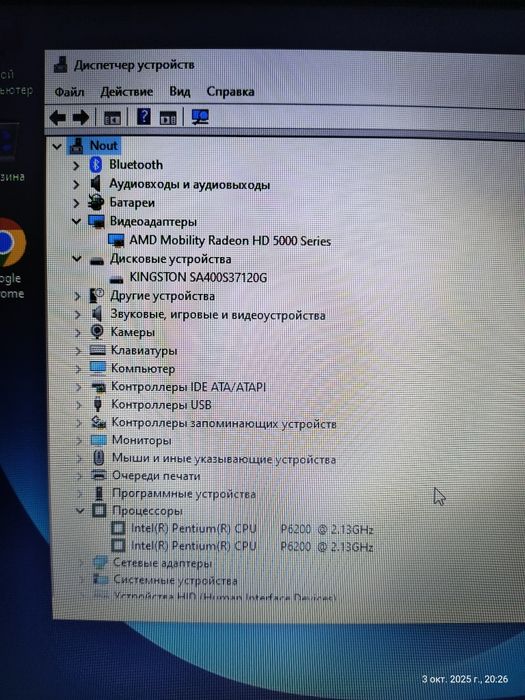Select the Сетевые адаптеры row
The height and width of the screenshot is (700, 525).
click(162, 563)
